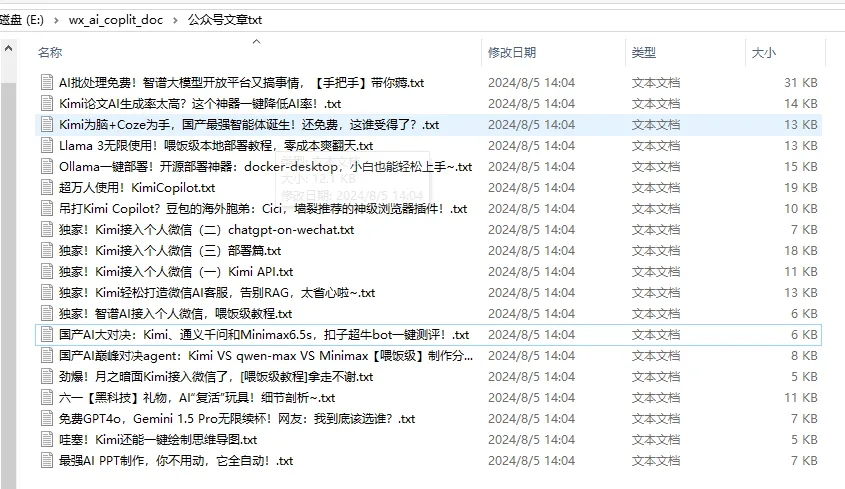Sort files by 类型 column header

click(x=644, y=53)
